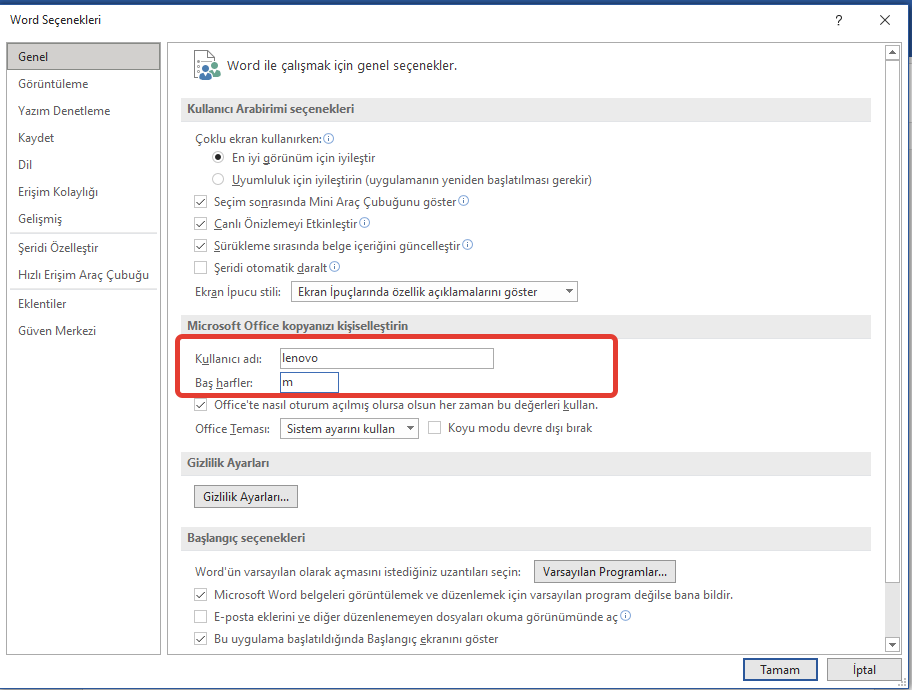Toggle Koyu modu devre dışı bırak checkbox
The width and height of the screenshot is (912, 690).
(x=435, y=428)
